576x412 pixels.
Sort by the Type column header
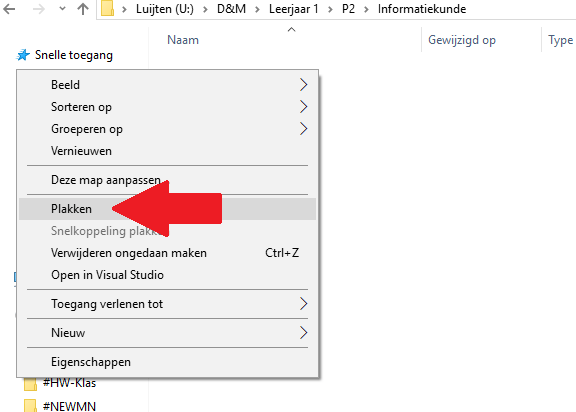[561, 40]
